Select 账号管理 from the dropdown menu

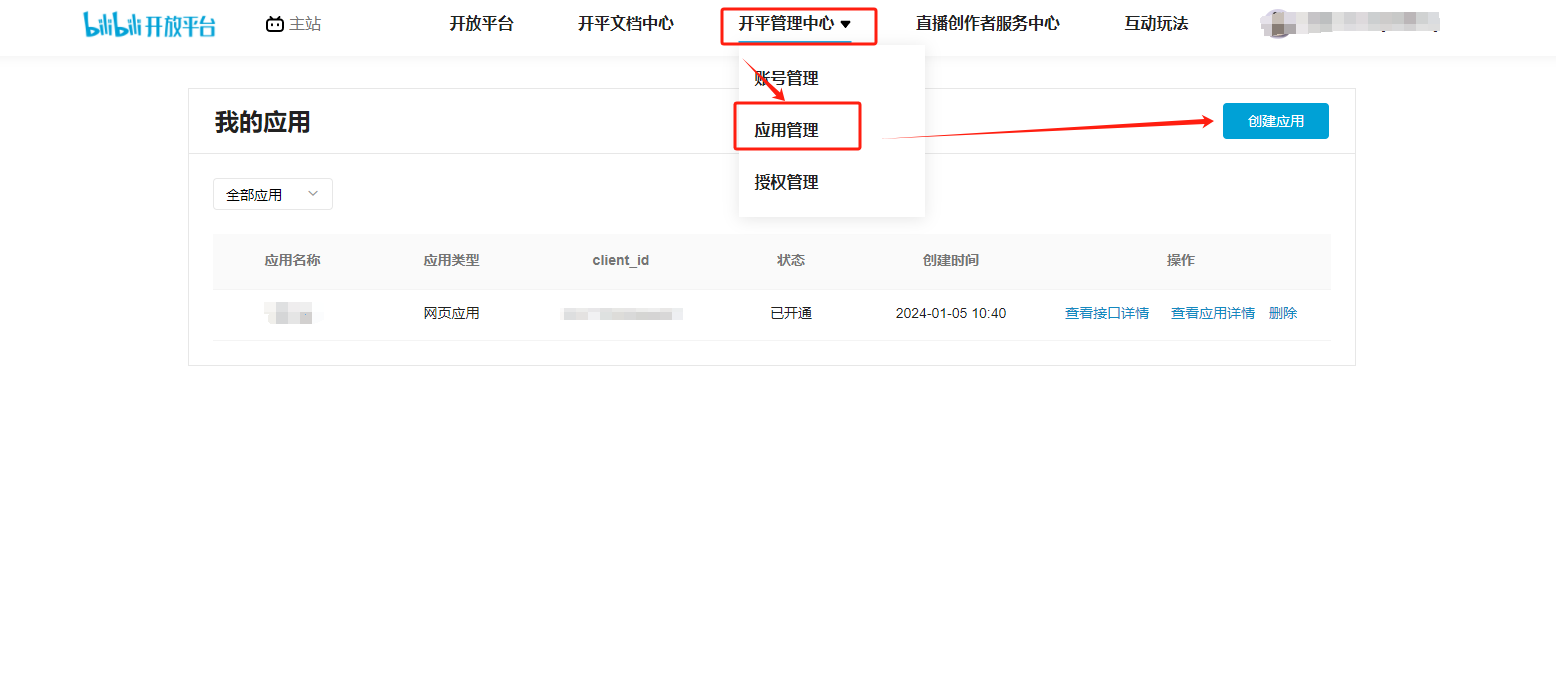pyautogui.click(x=786, y=78)
